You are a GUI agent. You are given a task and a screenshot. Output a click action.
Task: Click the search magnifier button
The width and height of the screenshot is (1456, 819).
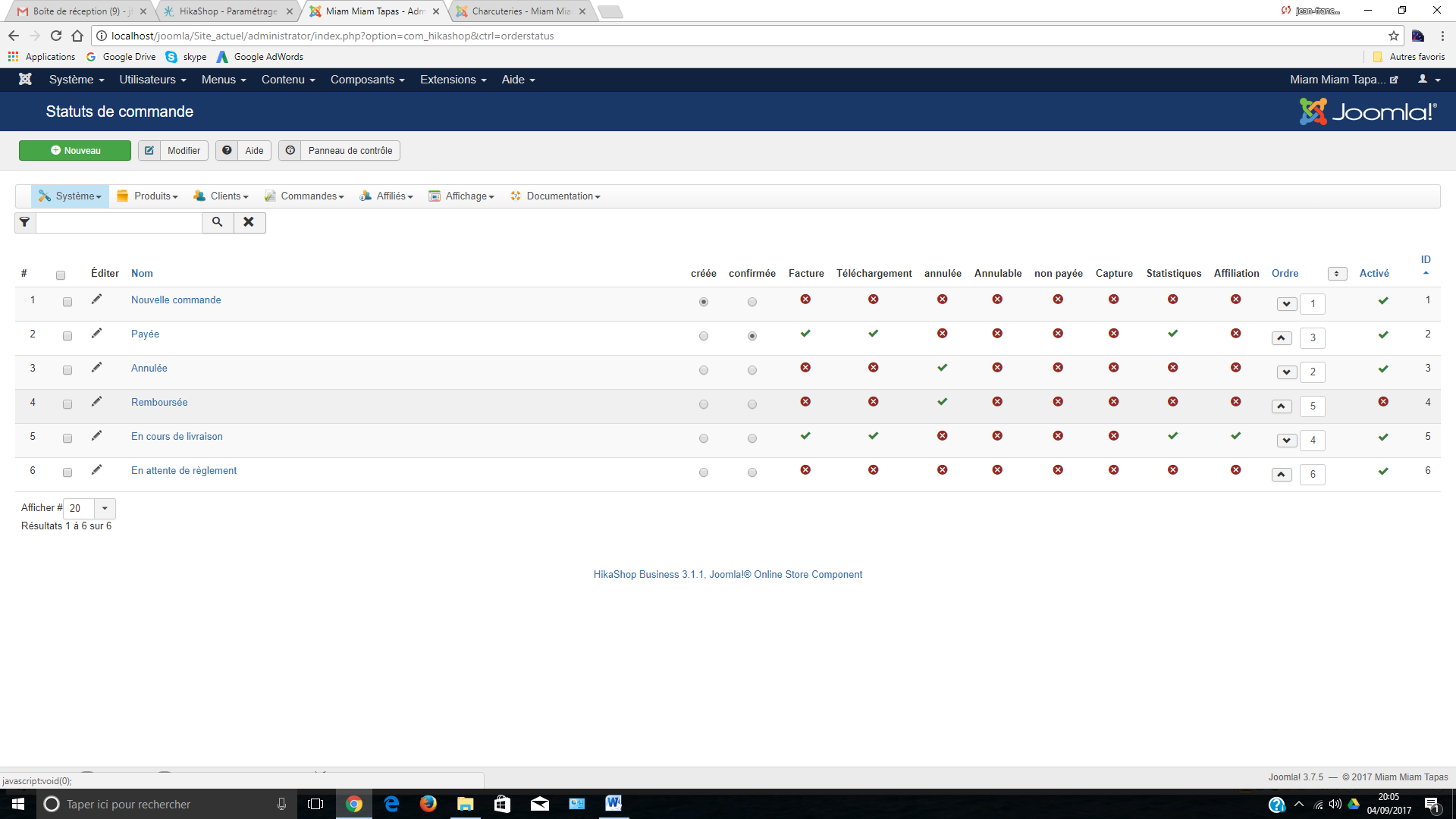point(218,222)
